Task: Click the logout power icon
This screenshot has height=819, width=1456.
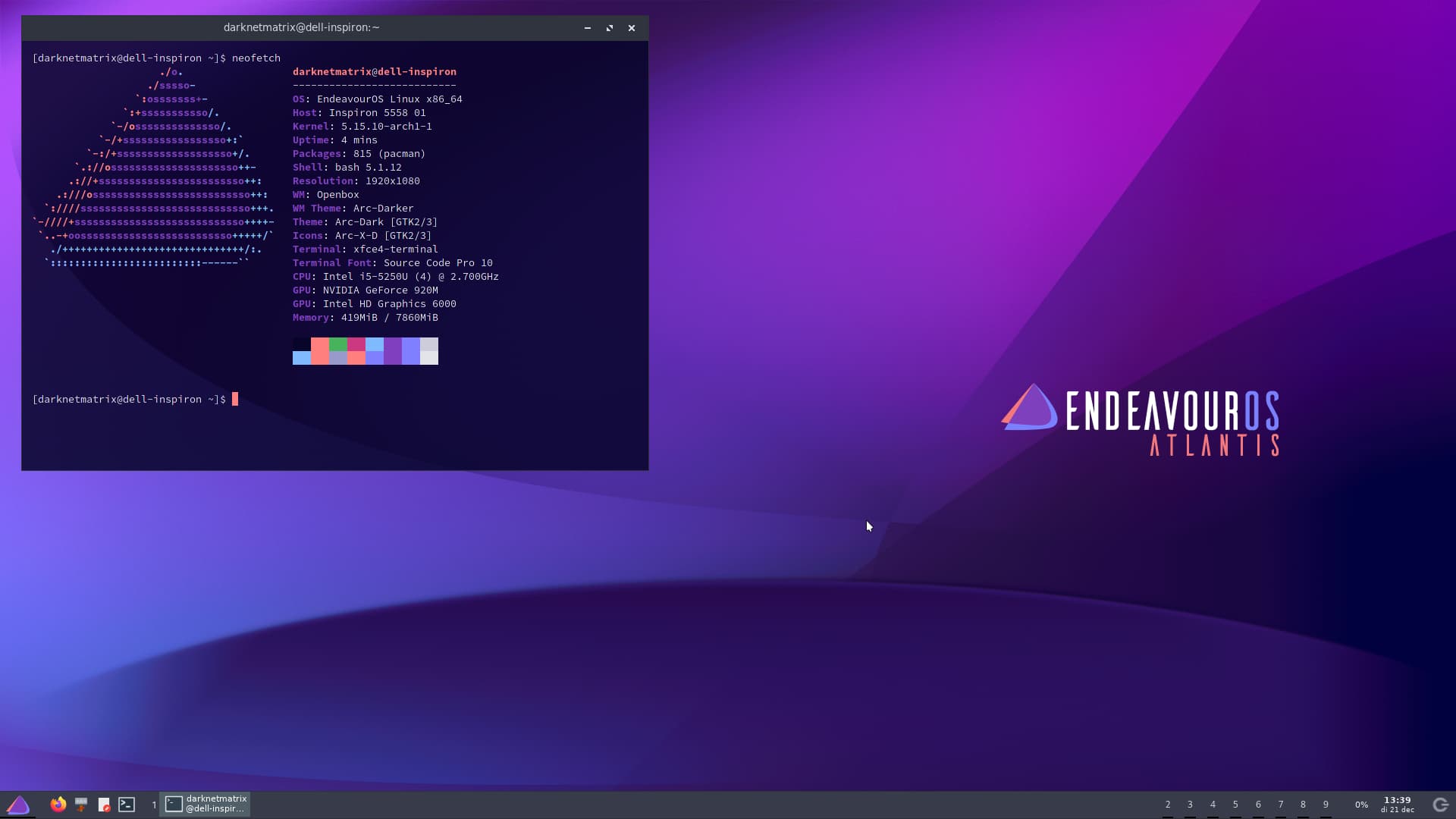Action: pyautogui.click(x=1440, y=805)
